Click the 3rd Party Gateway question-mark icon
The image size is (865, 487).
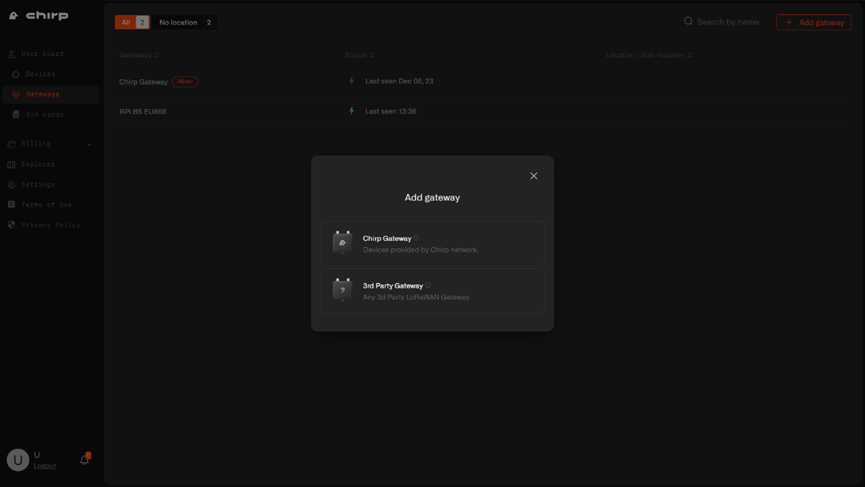click(343, 290)
